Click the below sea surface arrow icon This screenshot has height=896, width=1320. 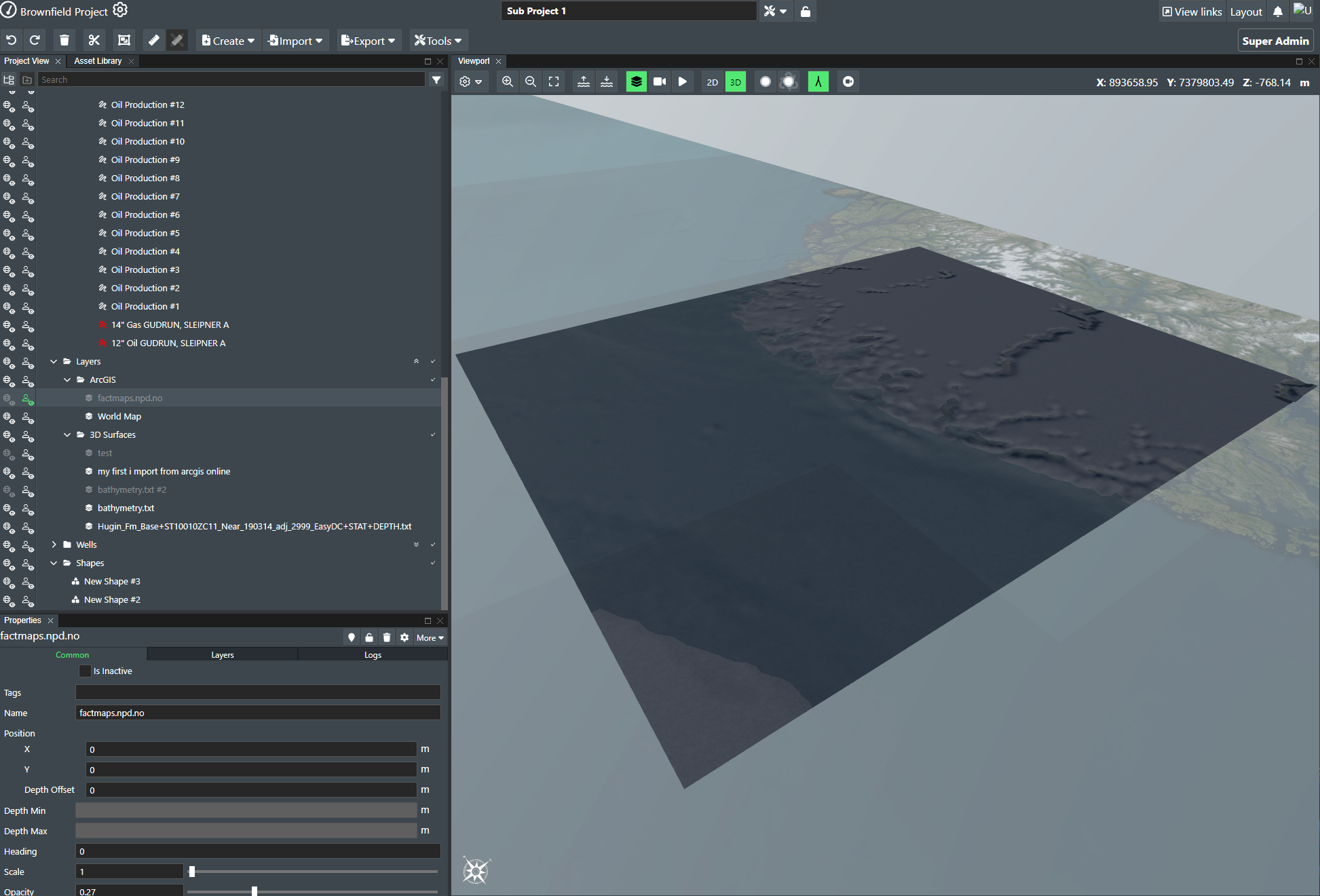click(607, 81)
